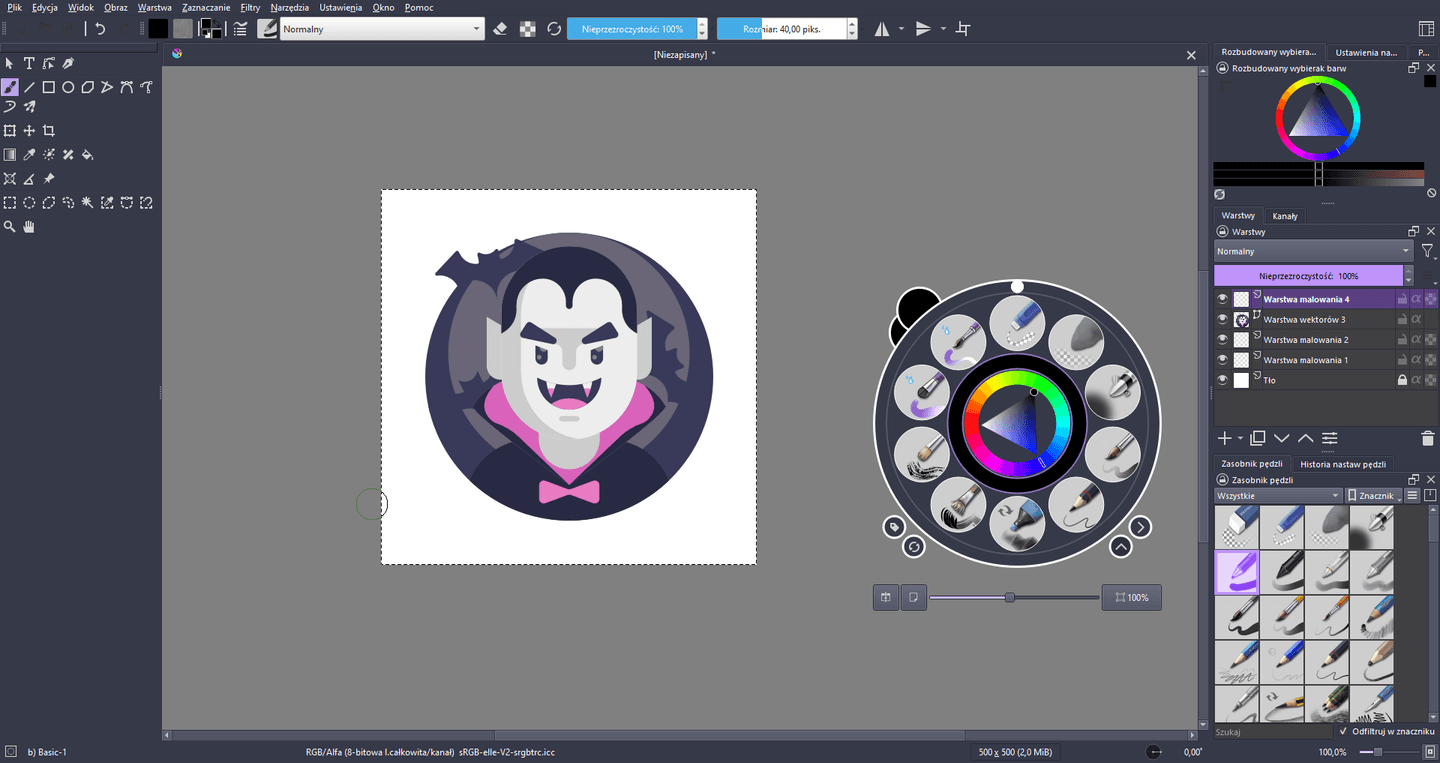Select the Rectangular selection tool

[10, 202]
